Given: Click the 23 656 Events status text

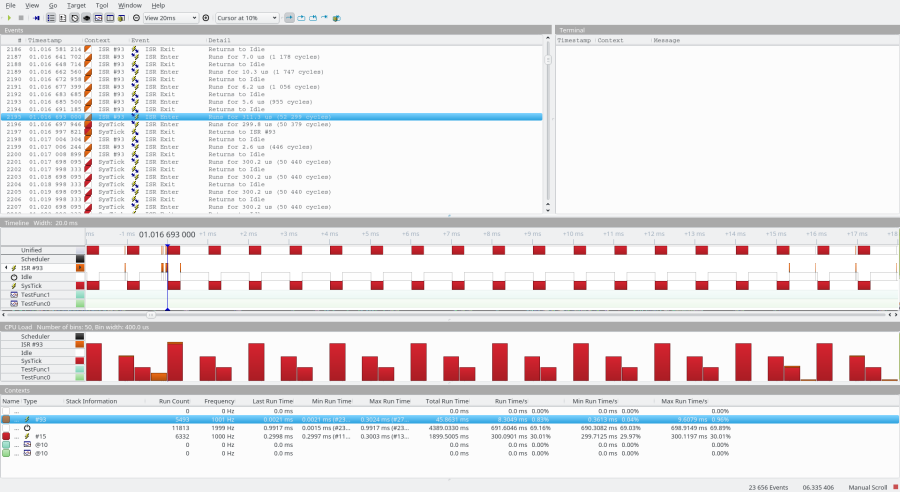Looking at the screenshot, I should tap(768, 487).
